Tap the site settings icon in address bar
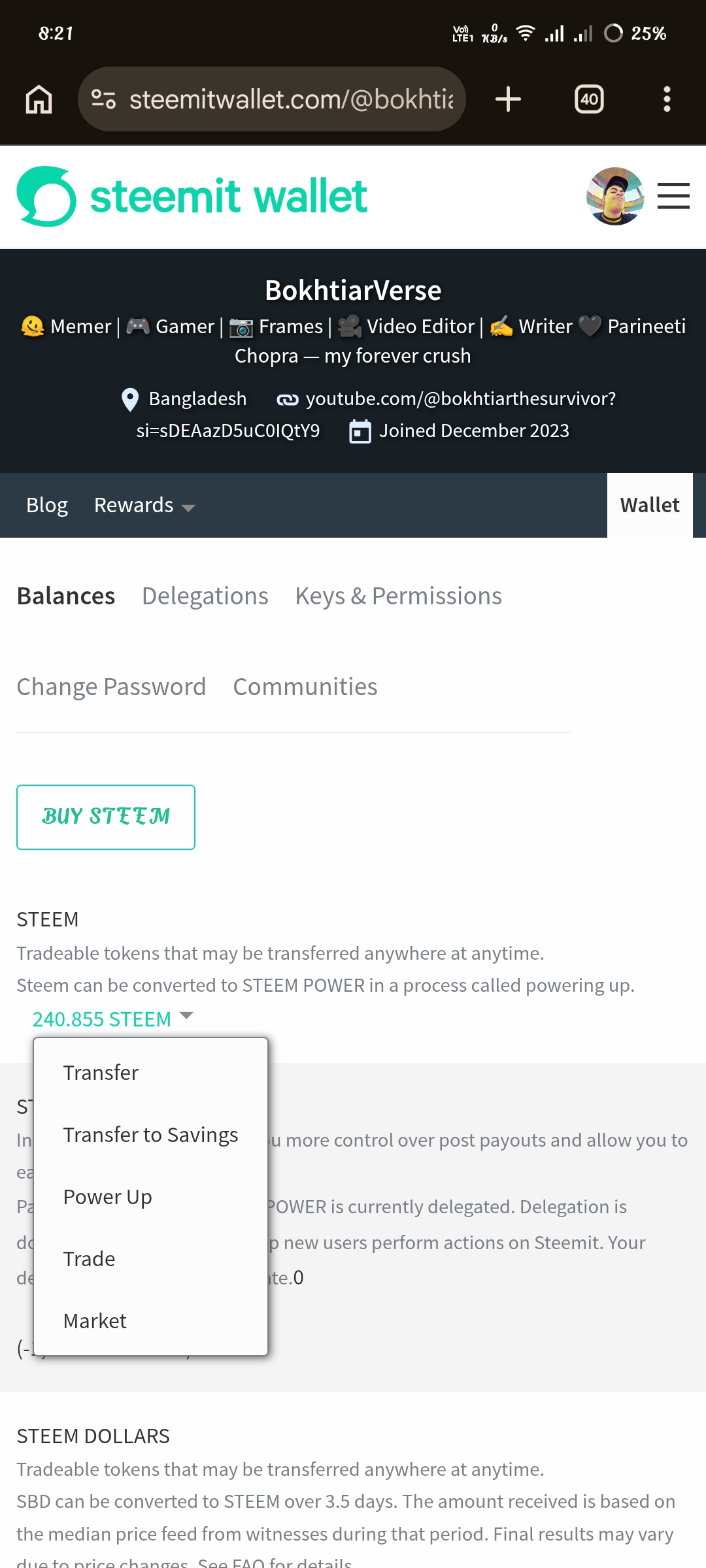This screenshot has height=1568, width=706. tap(103, 99)
